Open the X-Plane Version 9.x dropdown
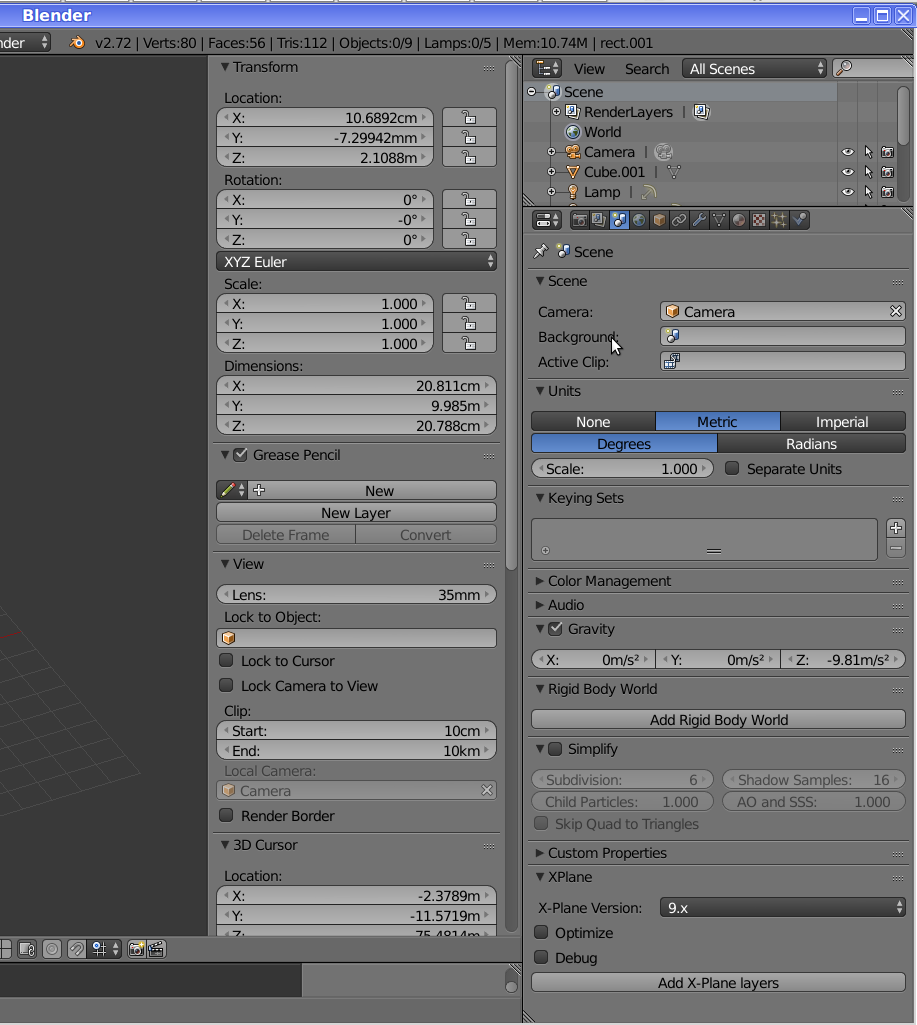The image size is (917, 1025). point(782,908)
